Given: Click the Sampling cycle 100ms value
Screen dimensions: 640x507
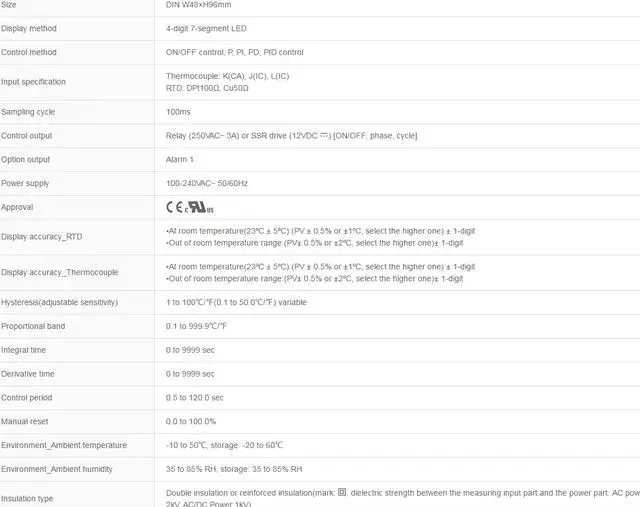Looking at the screenshot, I should click(178, 112).
